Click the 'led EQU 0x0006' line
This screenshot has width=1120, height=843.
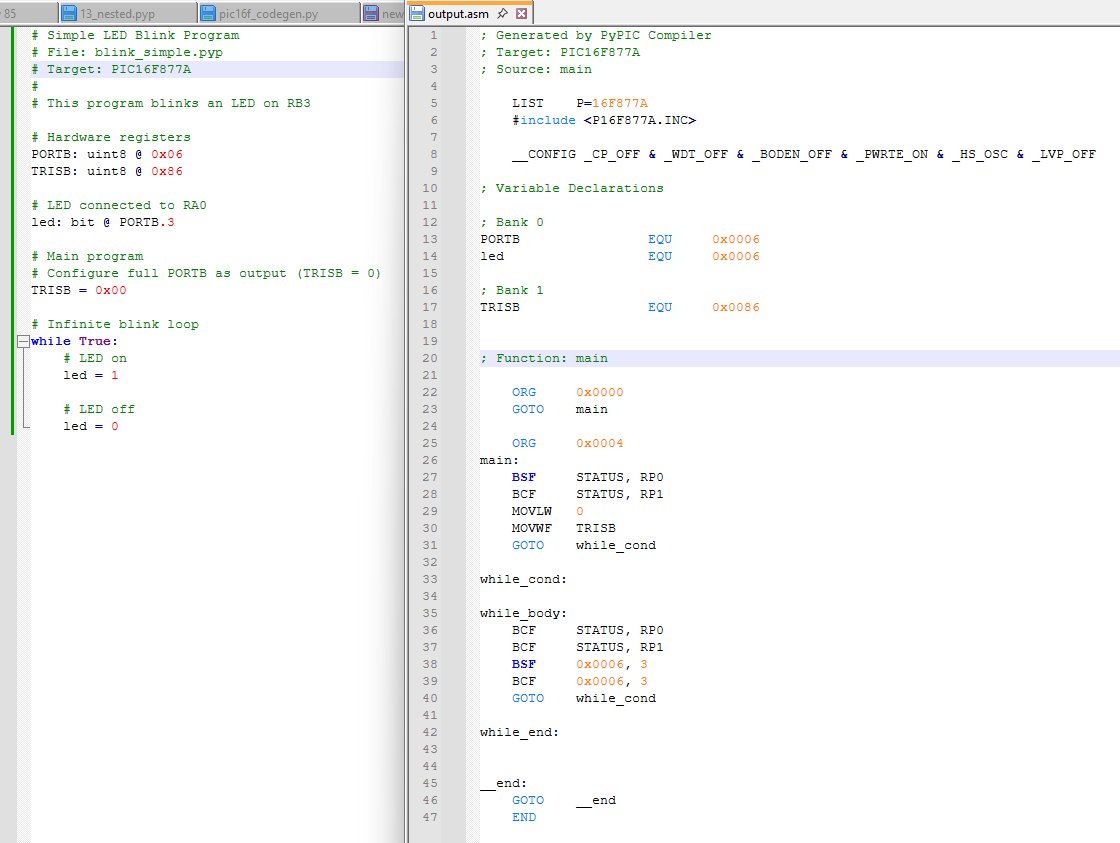[x=619, y=256]
